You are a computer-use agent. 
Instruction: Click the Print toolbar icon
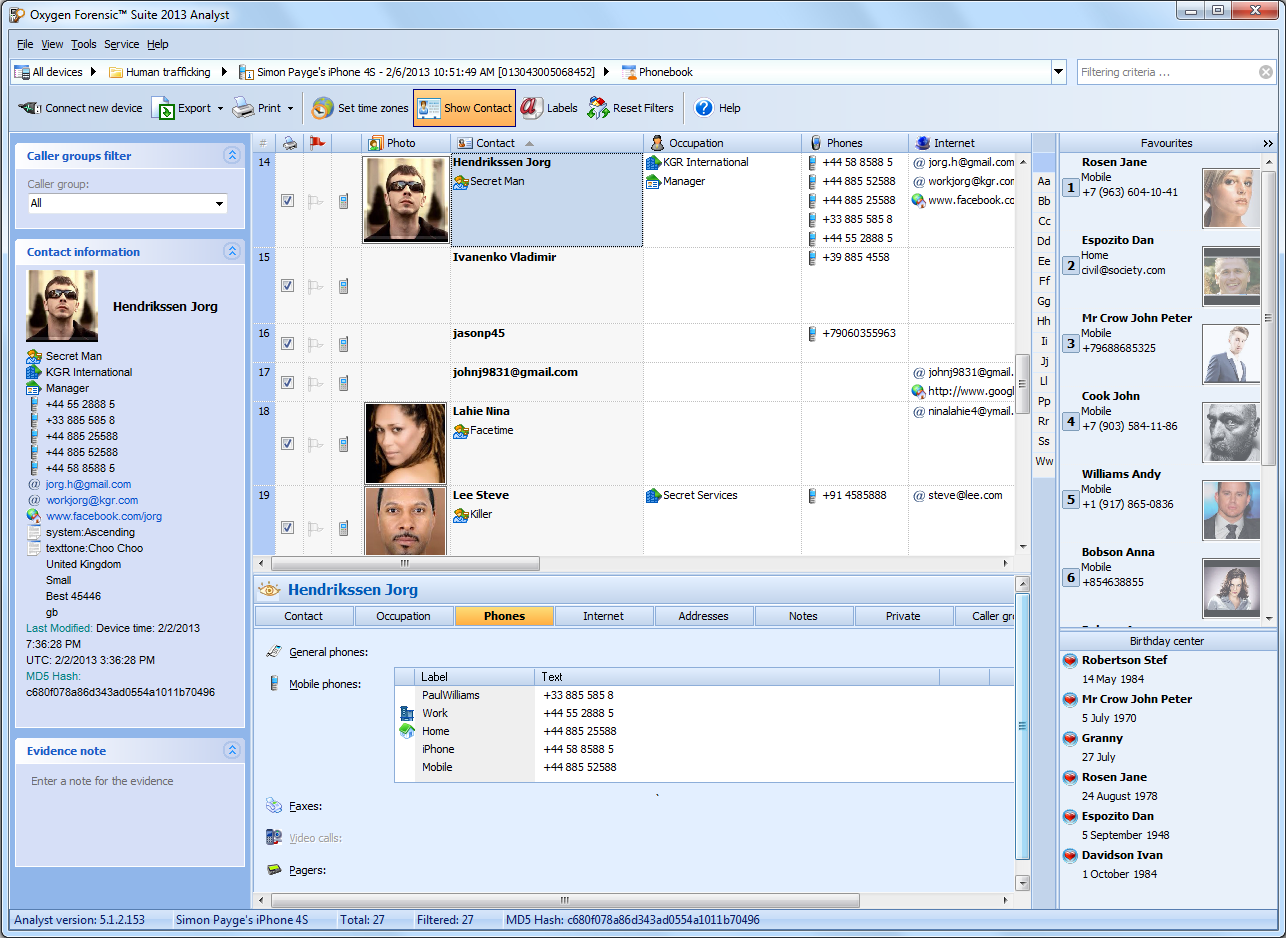243,108
